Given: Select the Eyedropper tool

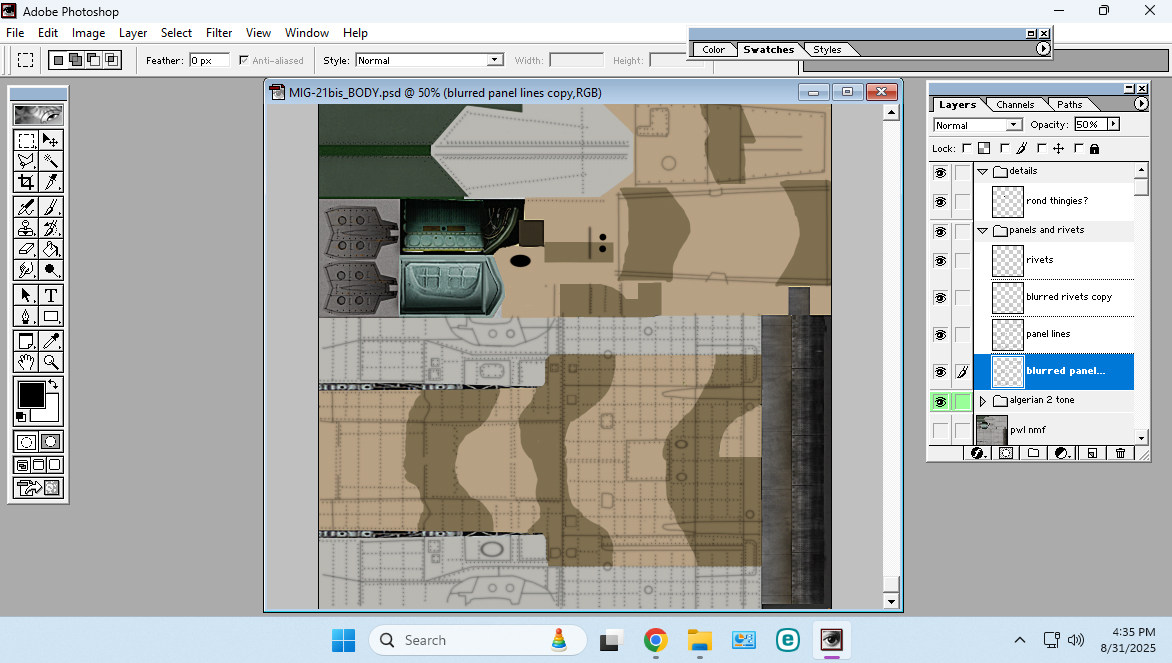Looking at the screenshot, I should (51, 342).
